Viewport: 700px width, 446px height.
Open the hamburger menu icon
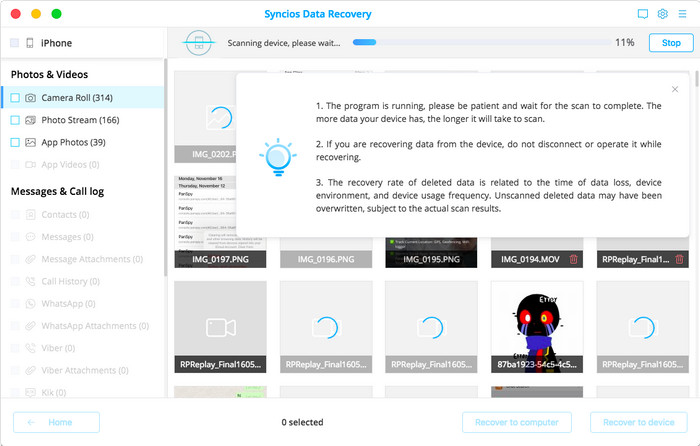point(682,14)
